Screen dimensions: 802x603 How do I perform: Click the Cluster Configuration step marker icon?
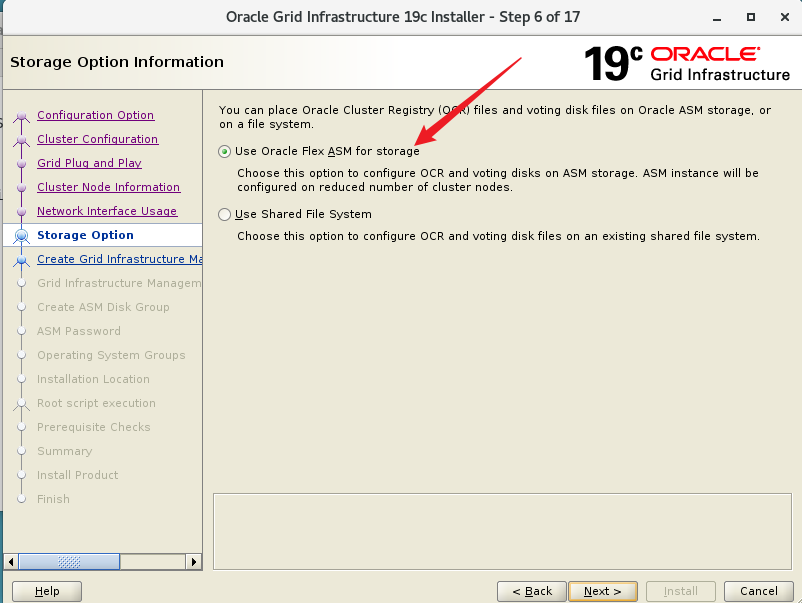21,140
